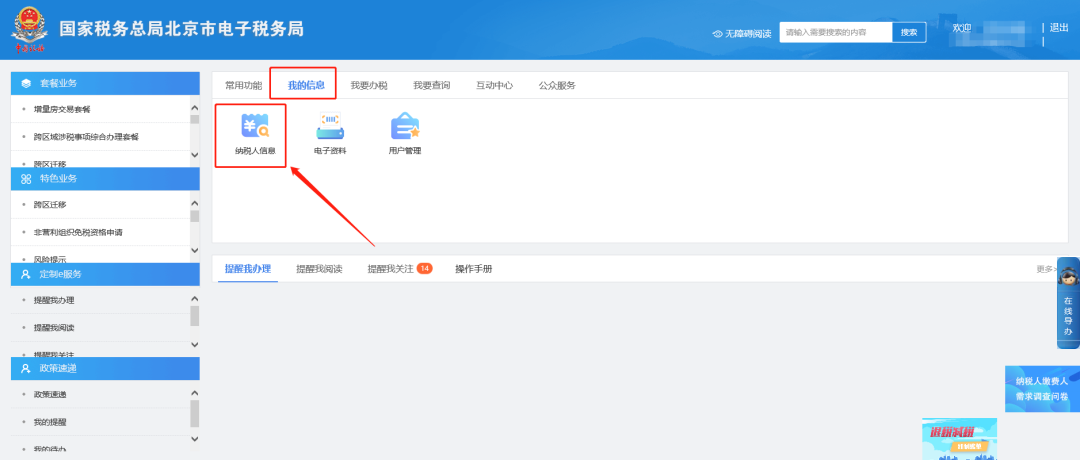Click the 定制e服务 section header
Image resolution: width=1080 pixels, height=460 pixels.
[105, 274]
